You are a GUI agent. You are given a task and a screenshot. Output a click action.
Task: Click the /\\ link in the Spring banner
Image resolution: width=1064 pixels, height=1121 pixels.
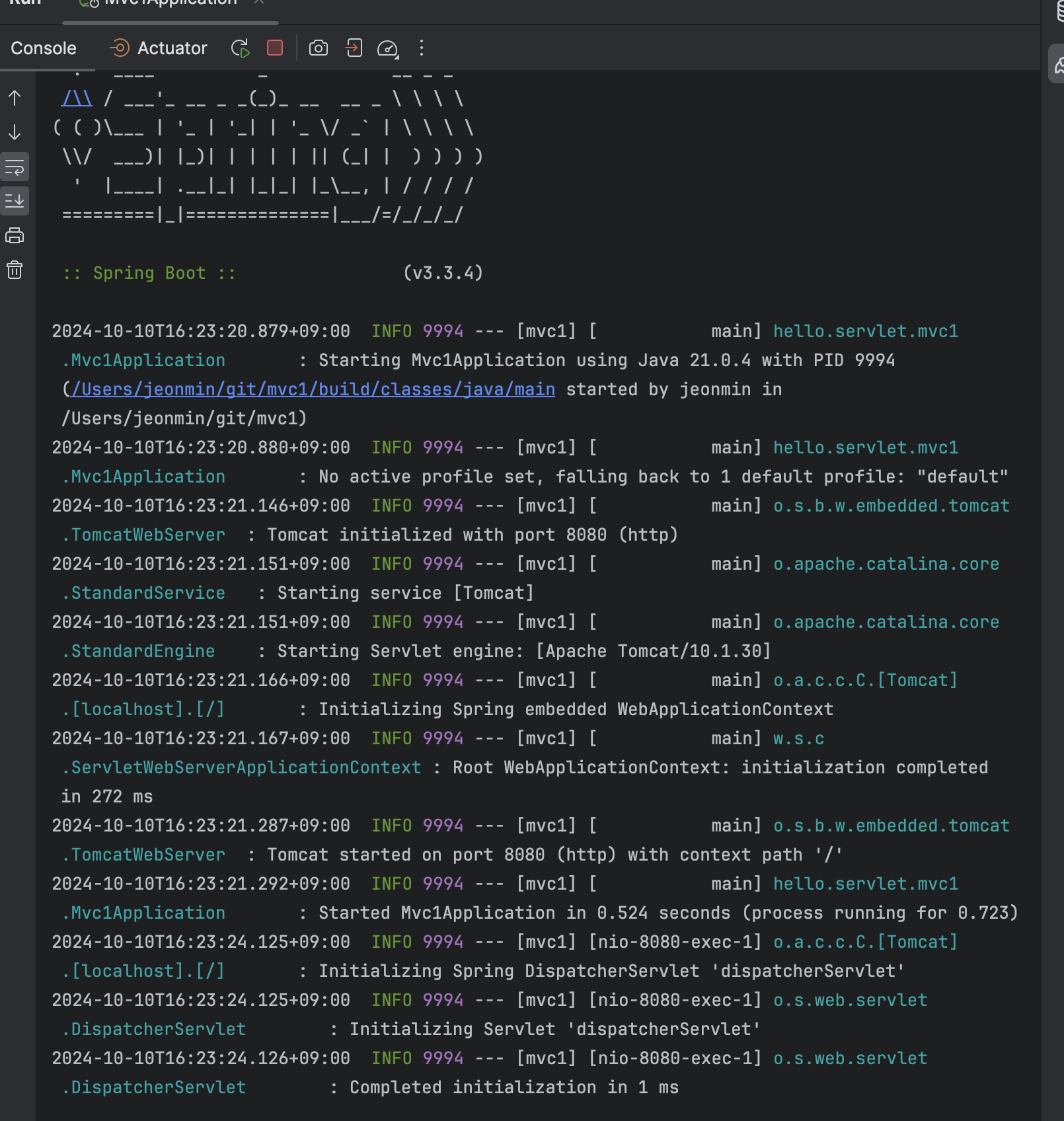coord(77,98)
